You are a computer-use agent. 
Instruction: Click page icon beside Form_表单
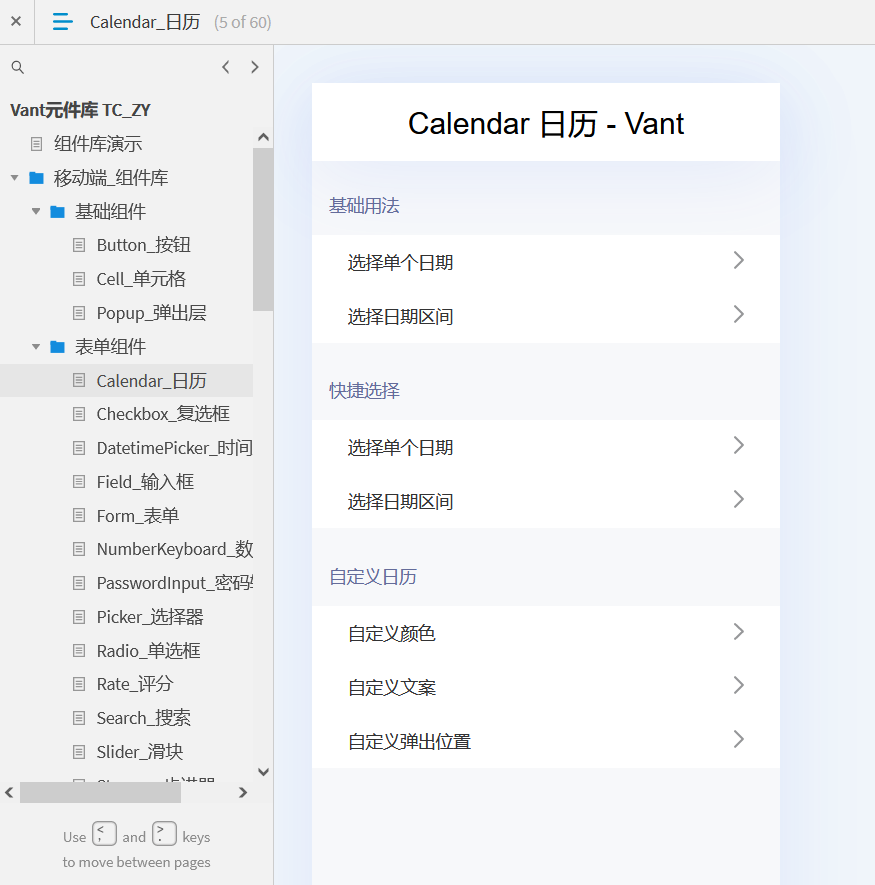point(79,515)
